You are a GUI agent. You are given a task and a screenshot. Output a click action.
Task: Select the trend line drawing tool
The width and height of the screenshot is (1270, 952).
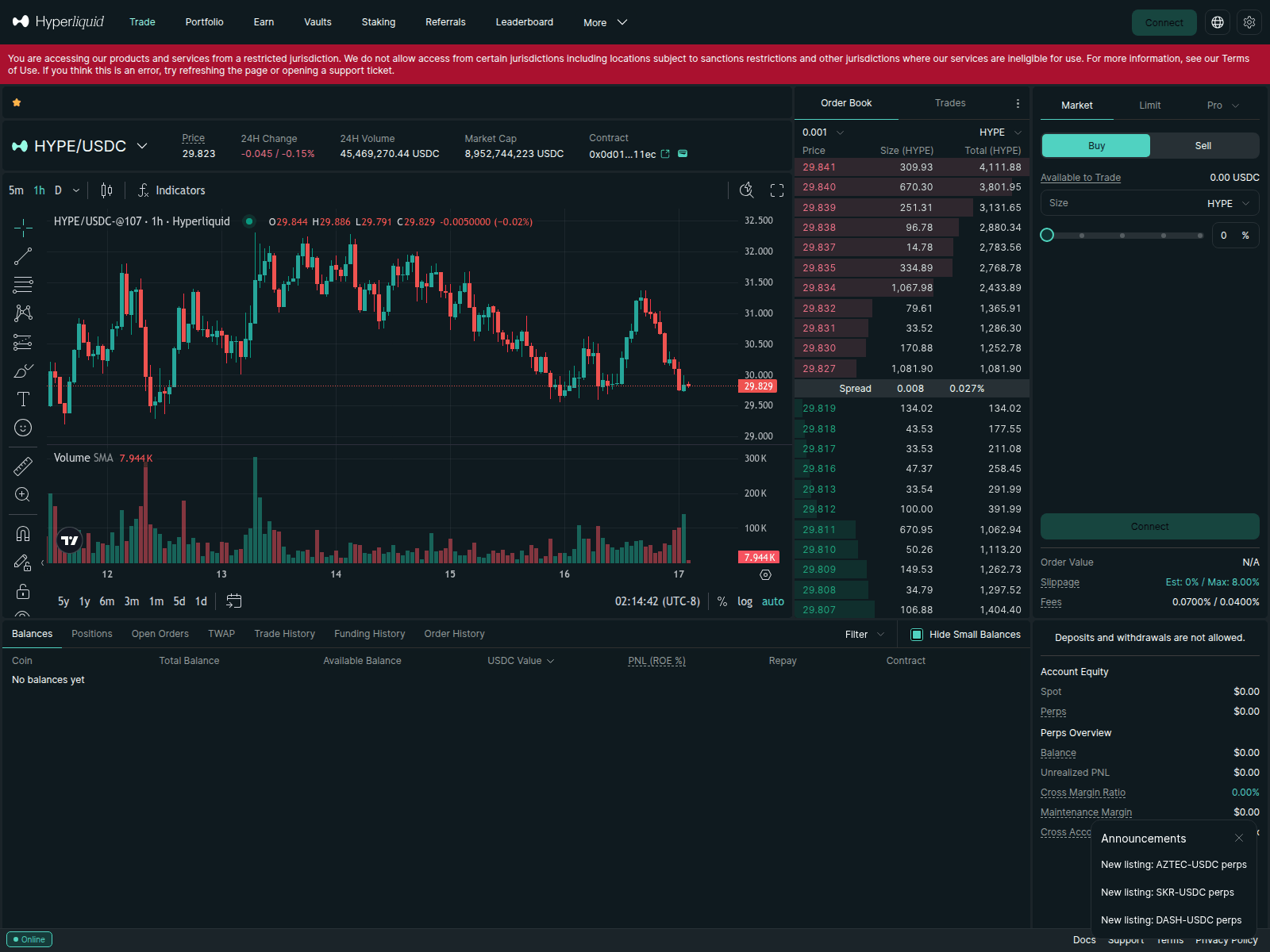tap(23, 256)
